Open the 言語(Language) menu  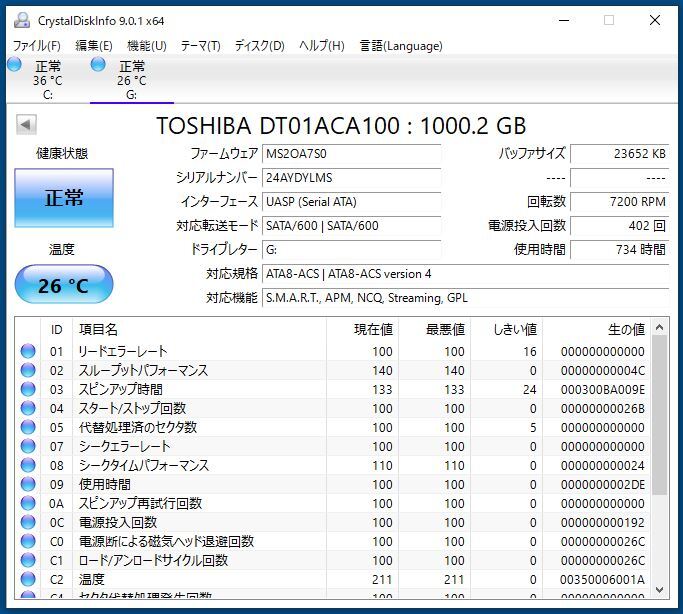point(401,46)
